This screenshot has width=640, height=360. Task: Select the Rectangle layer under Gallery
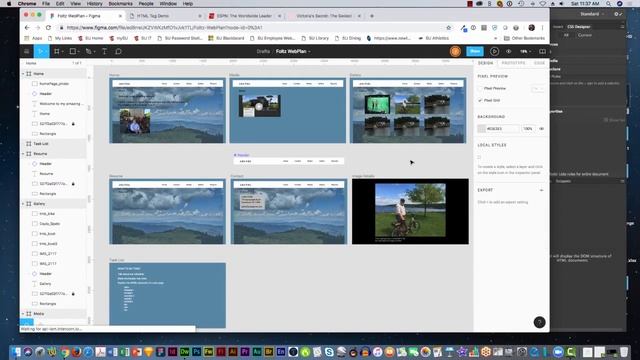(x=53, y=304)
